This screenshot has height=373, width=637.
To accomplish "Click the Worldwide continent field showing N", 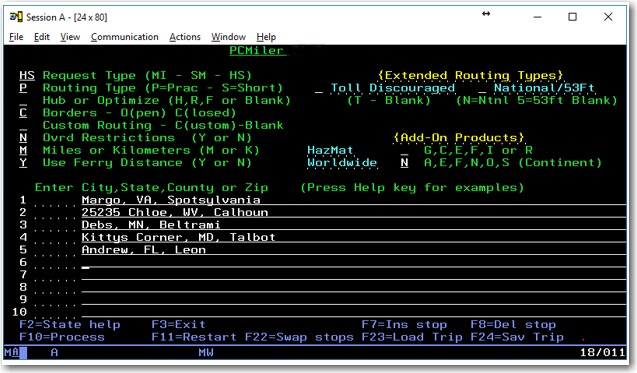I will 404,163.
